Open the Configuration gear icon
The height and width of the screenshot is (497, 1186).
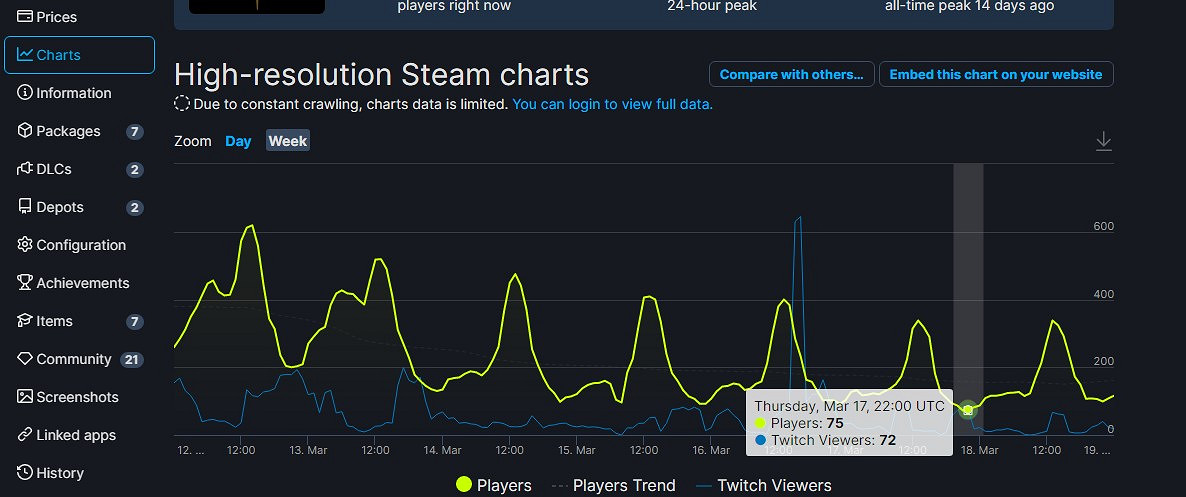tap(25, 245)
